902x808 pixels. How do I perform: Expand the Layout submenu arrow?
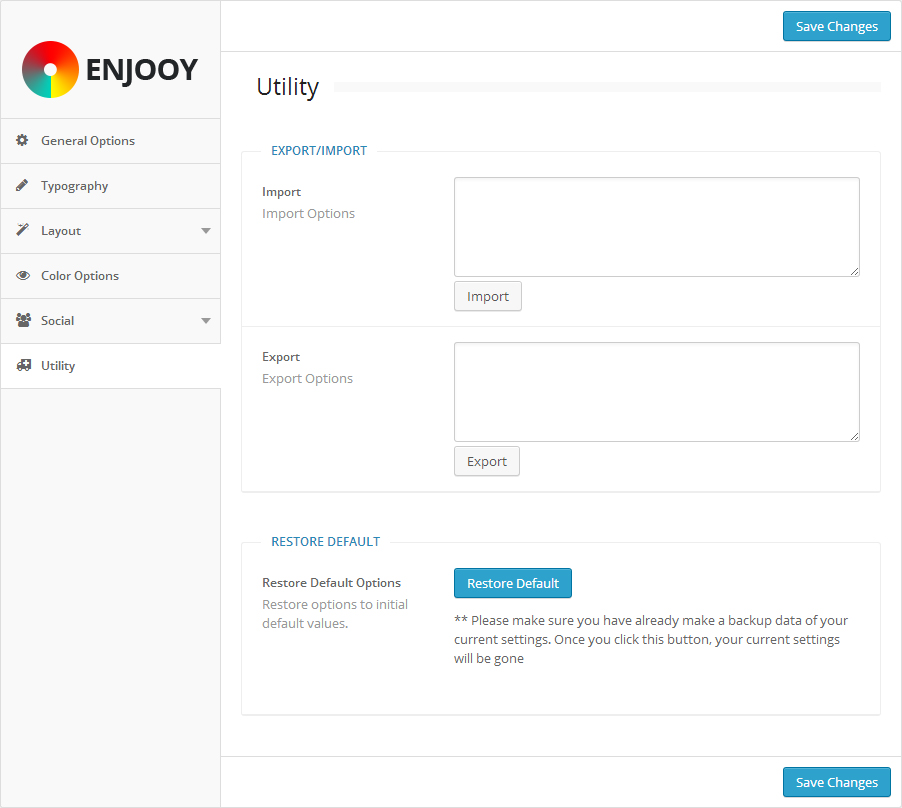click(x=206, y=231)
